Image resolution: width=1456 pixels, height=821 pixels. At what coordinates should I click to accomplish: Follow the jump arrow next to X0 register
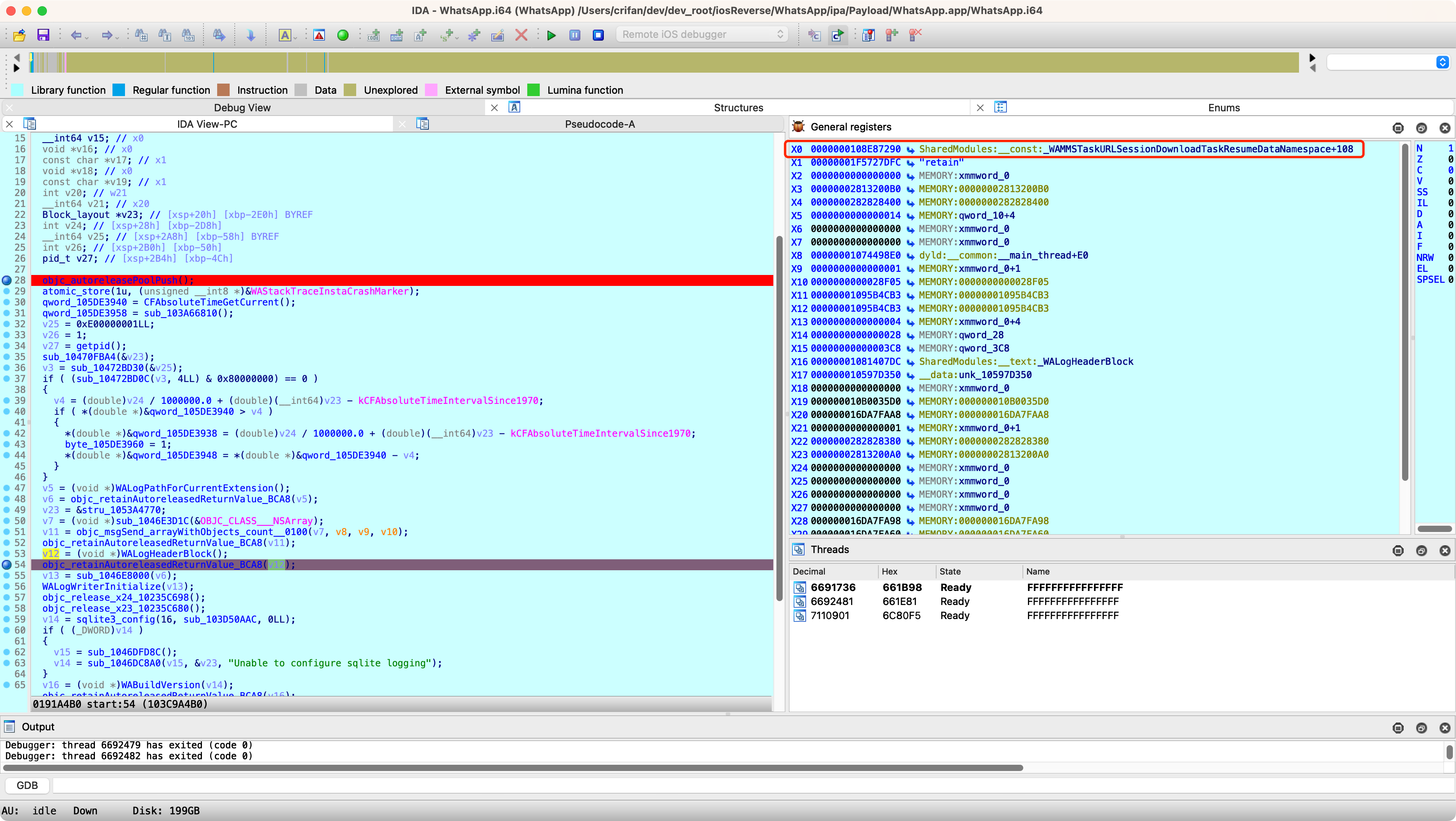910,149
